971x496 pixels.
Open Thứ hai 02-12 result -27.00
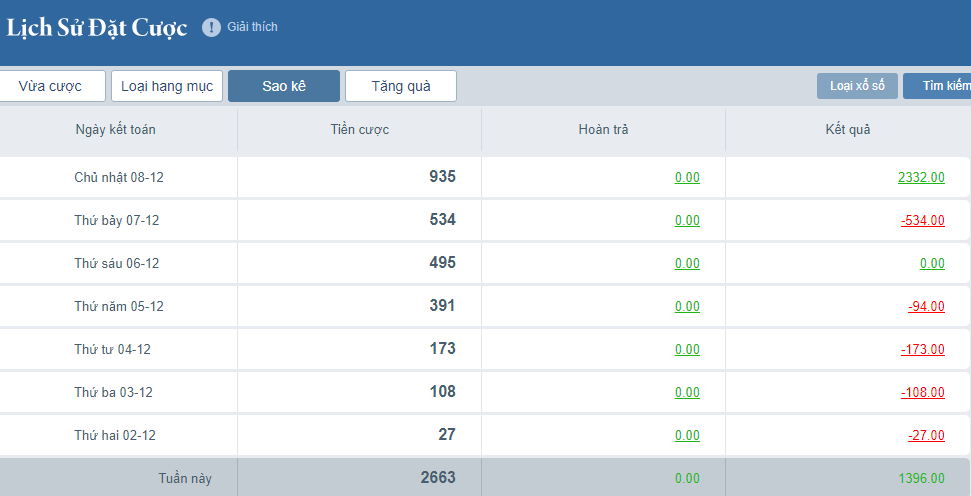click(x=926, y=435)
